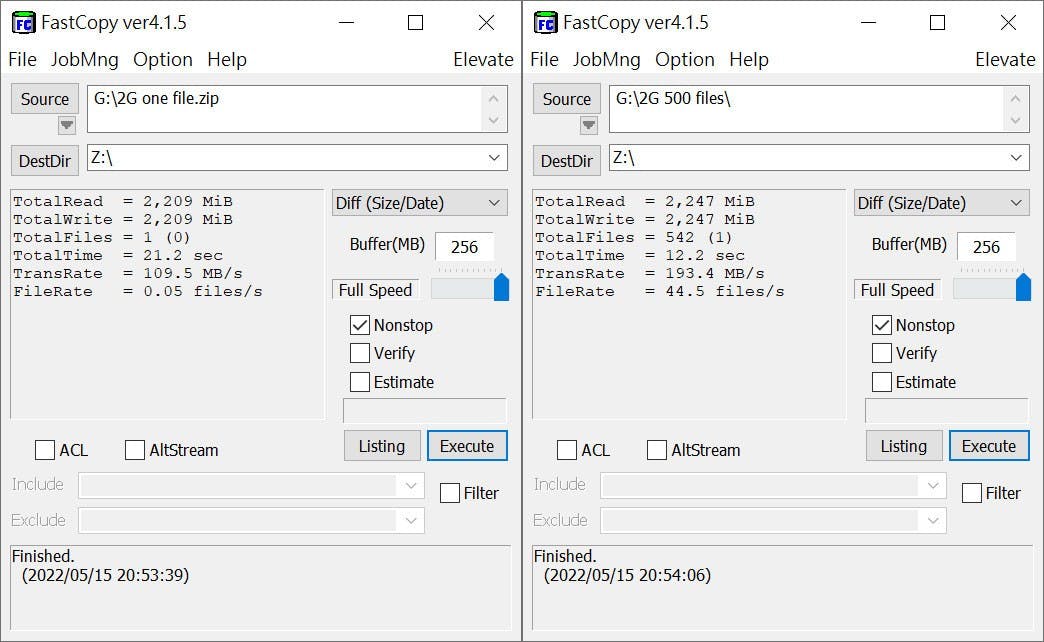Click Buffer(MB) value field in '2G 500 files' window
This screenshot has width=1044, height=642.
coord(986,246)
